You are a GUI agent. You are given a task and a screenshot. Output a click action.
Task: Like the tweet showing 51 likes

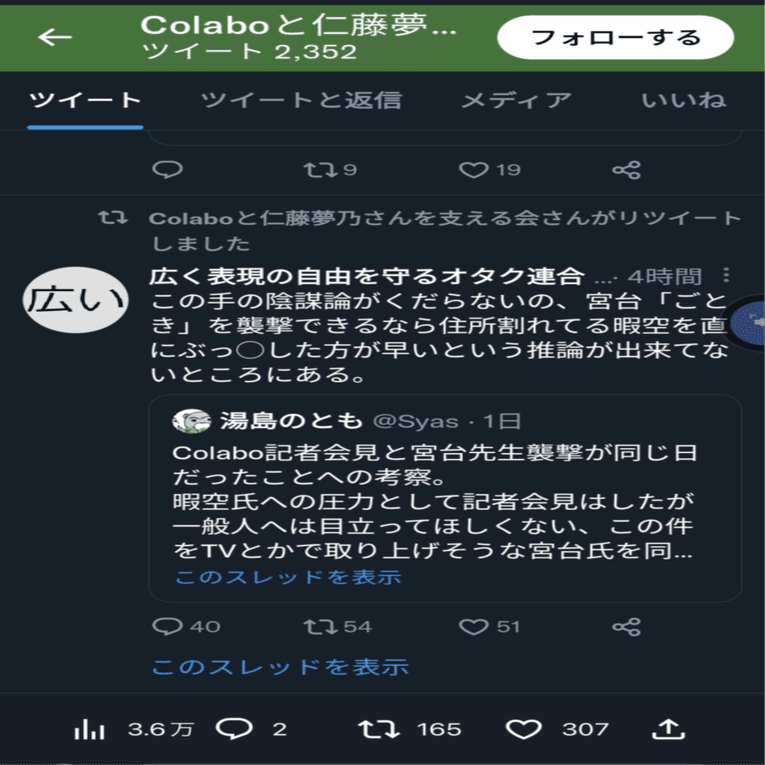click(x=489, y=626)
